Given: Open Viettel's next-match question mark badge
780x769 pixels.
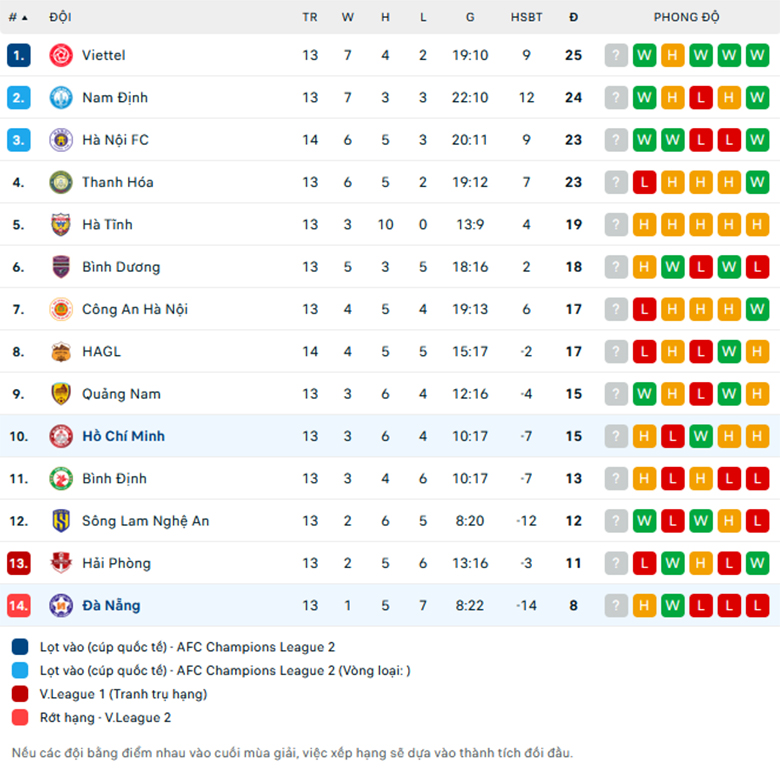Looking at the screenshot, I should tap(616, 55).
